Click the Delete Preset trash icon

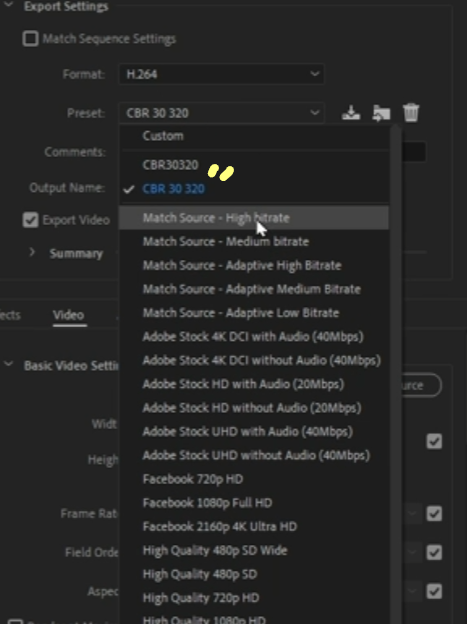[411, 113]
